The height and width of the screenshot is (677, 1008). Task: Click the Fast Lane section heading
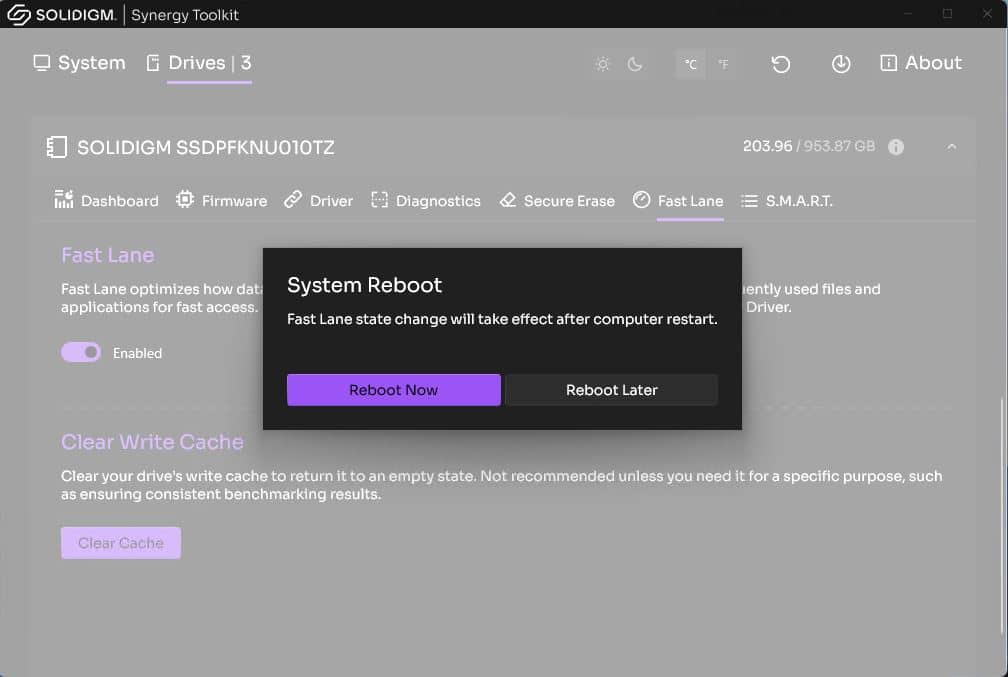(108, 255)
